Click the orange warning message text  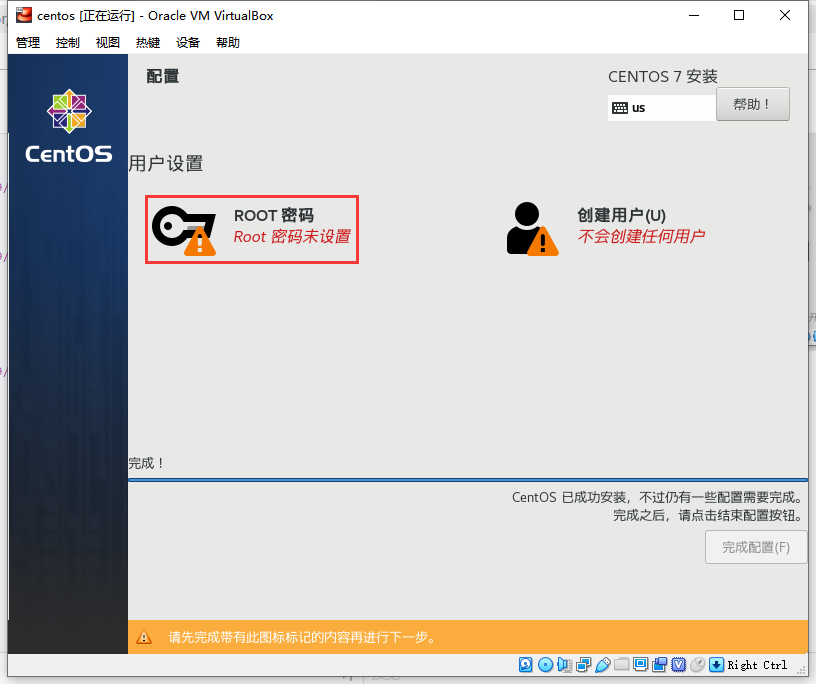point(302,637)
